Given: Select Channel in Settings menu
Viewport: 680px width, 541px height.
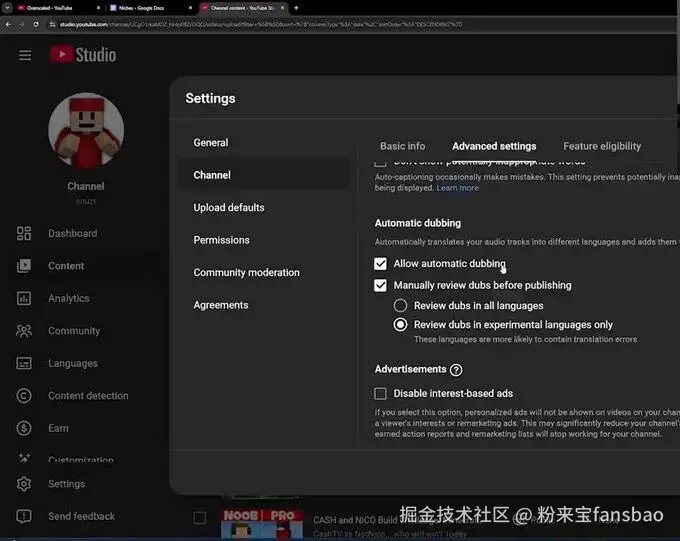Looking at the screenshot, I should [x=264, y=175].
